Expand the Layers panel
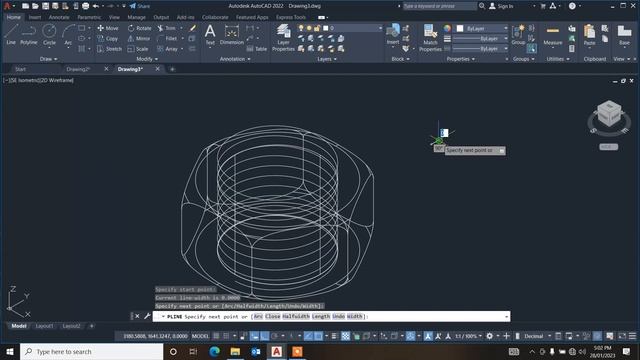Screen dimensions: 640x360 (327, 59)
